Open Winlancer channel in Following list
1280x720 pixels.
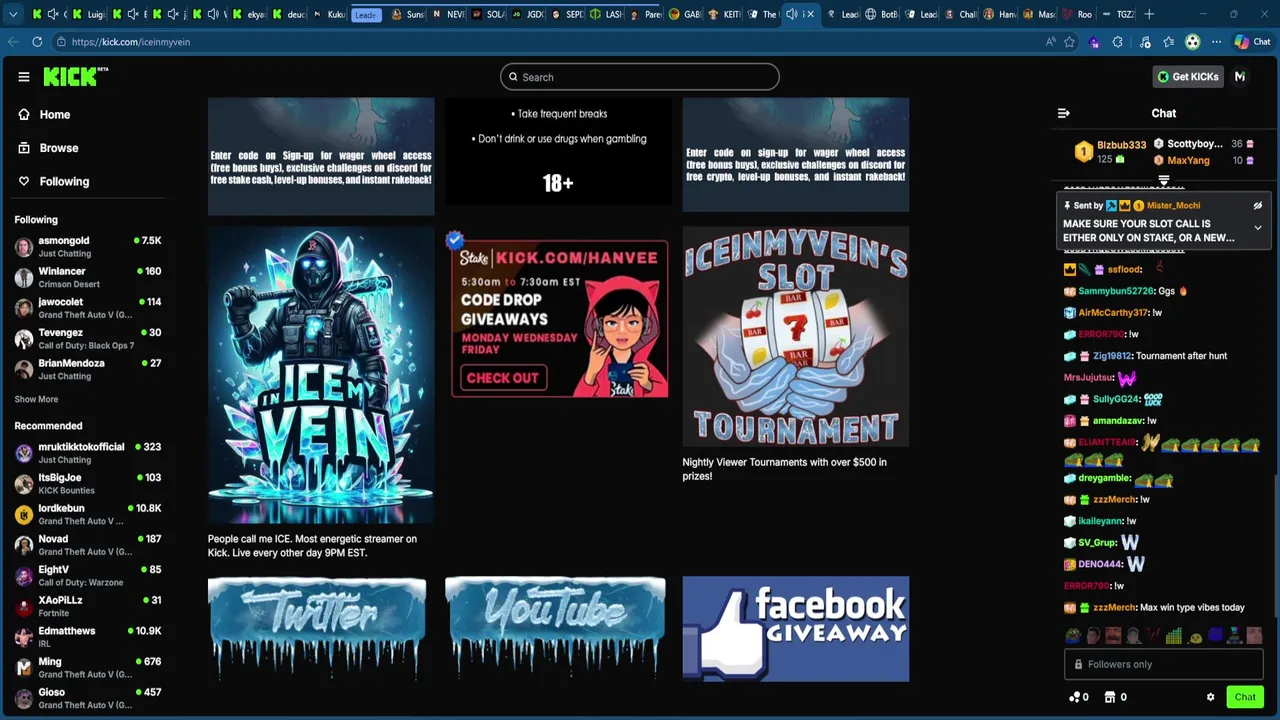coord(88,277)
